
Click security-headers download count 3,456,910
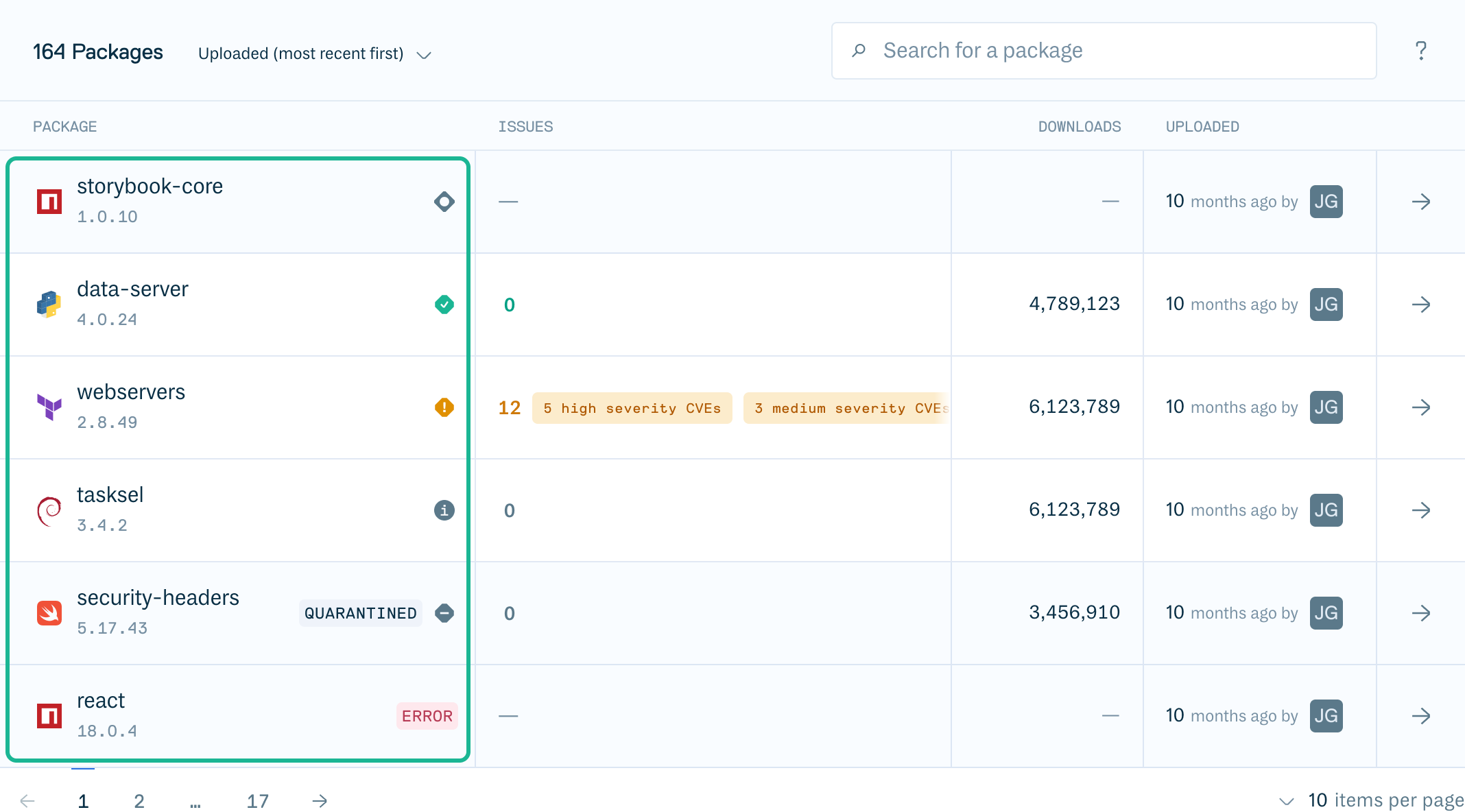(x=1075, y=612)
